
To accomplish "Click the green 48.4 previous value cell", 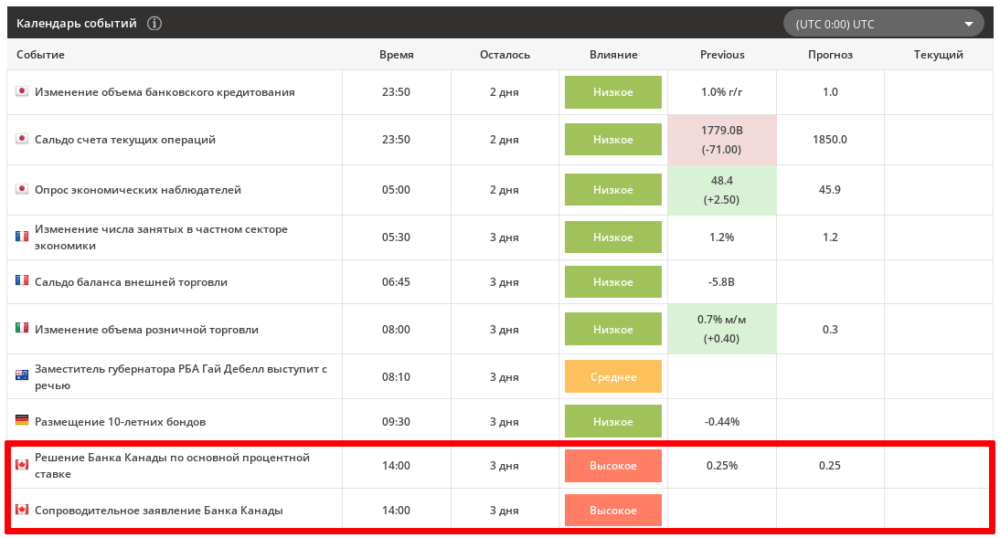I will pos(722,190).
